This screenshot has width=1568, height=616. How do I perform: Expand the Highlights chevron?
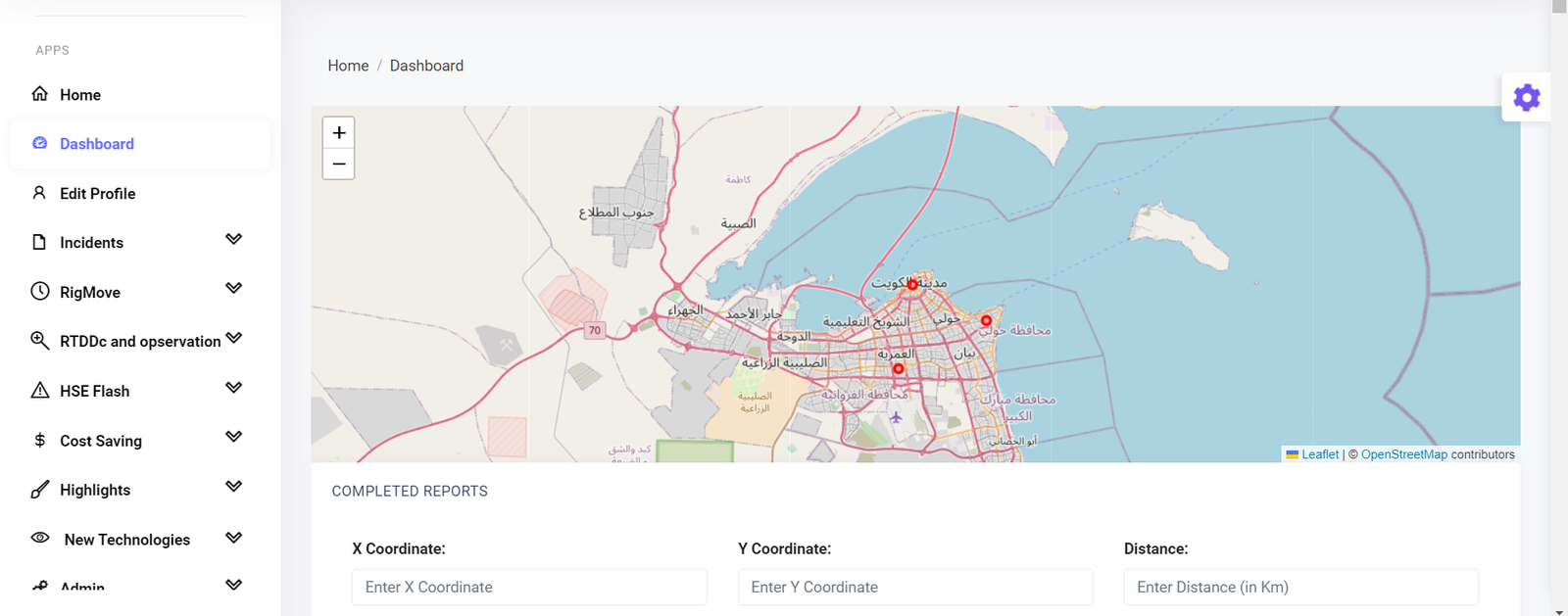(x=233, y=486)
